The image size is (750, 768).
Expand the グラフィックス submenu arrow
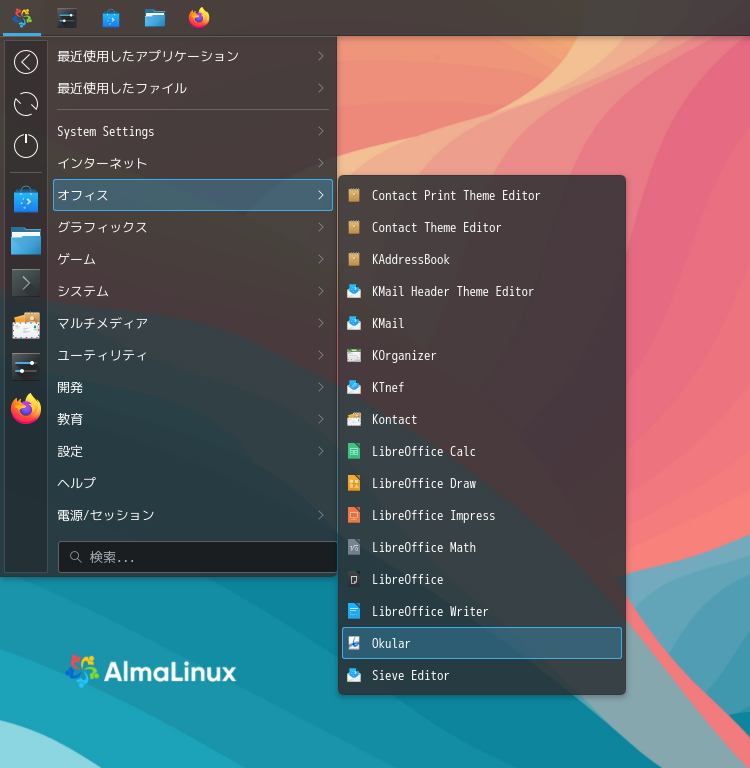pyautogui.click(x=321, y=227)
